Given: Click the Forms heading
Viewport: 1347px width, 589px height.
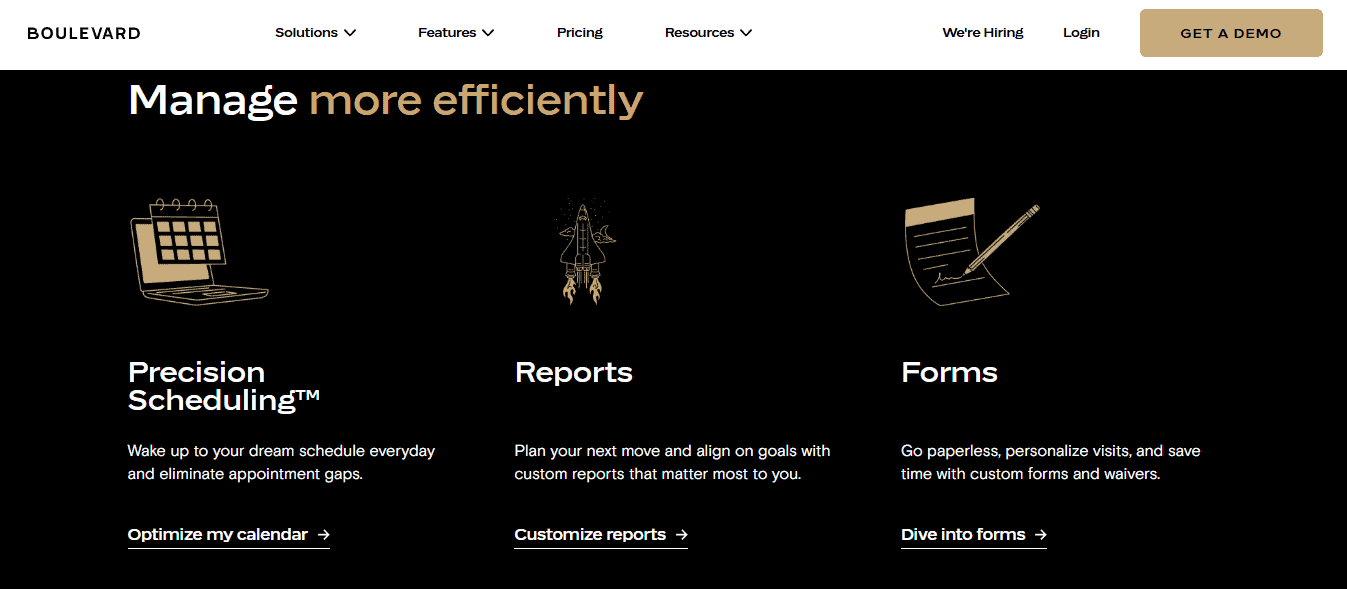Looking at the screenshot, I should click(949, 373).
